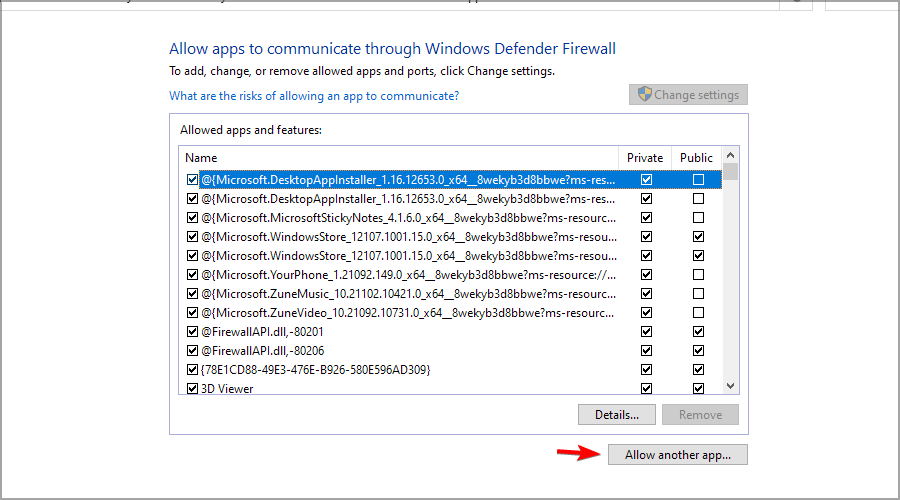Select the MicrosoftStickyNotes row text
Viewport: 900px width, 500px height.
click(408, 218)
